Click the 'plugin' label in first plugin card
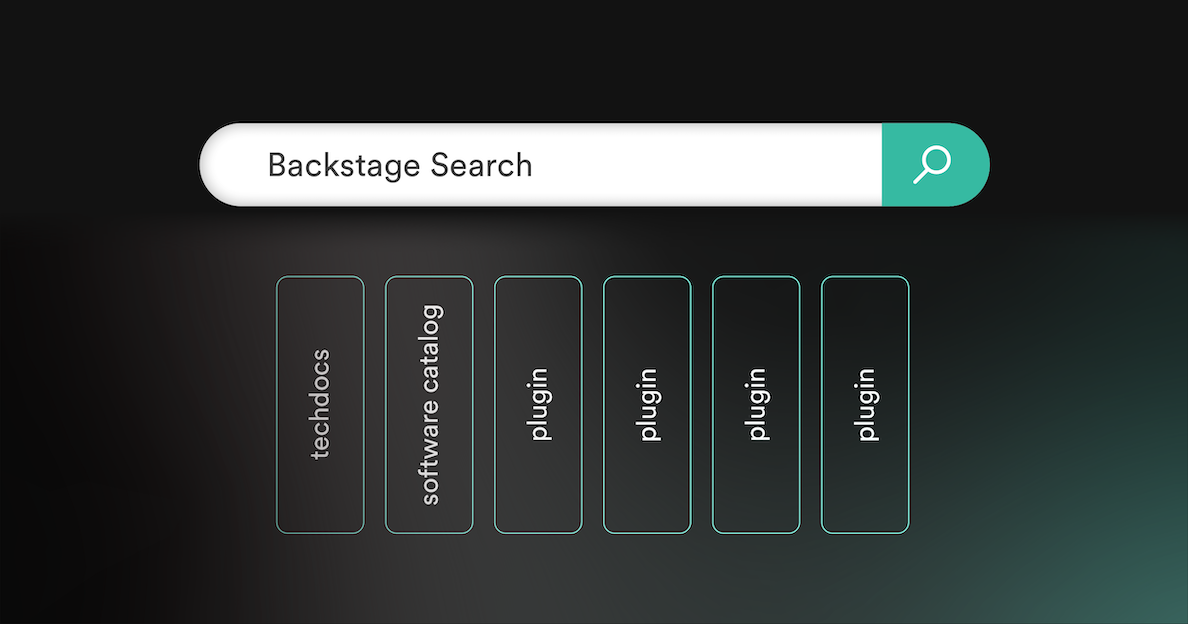The width and height of the screenshot is (1188, 624). click(538, 404)
